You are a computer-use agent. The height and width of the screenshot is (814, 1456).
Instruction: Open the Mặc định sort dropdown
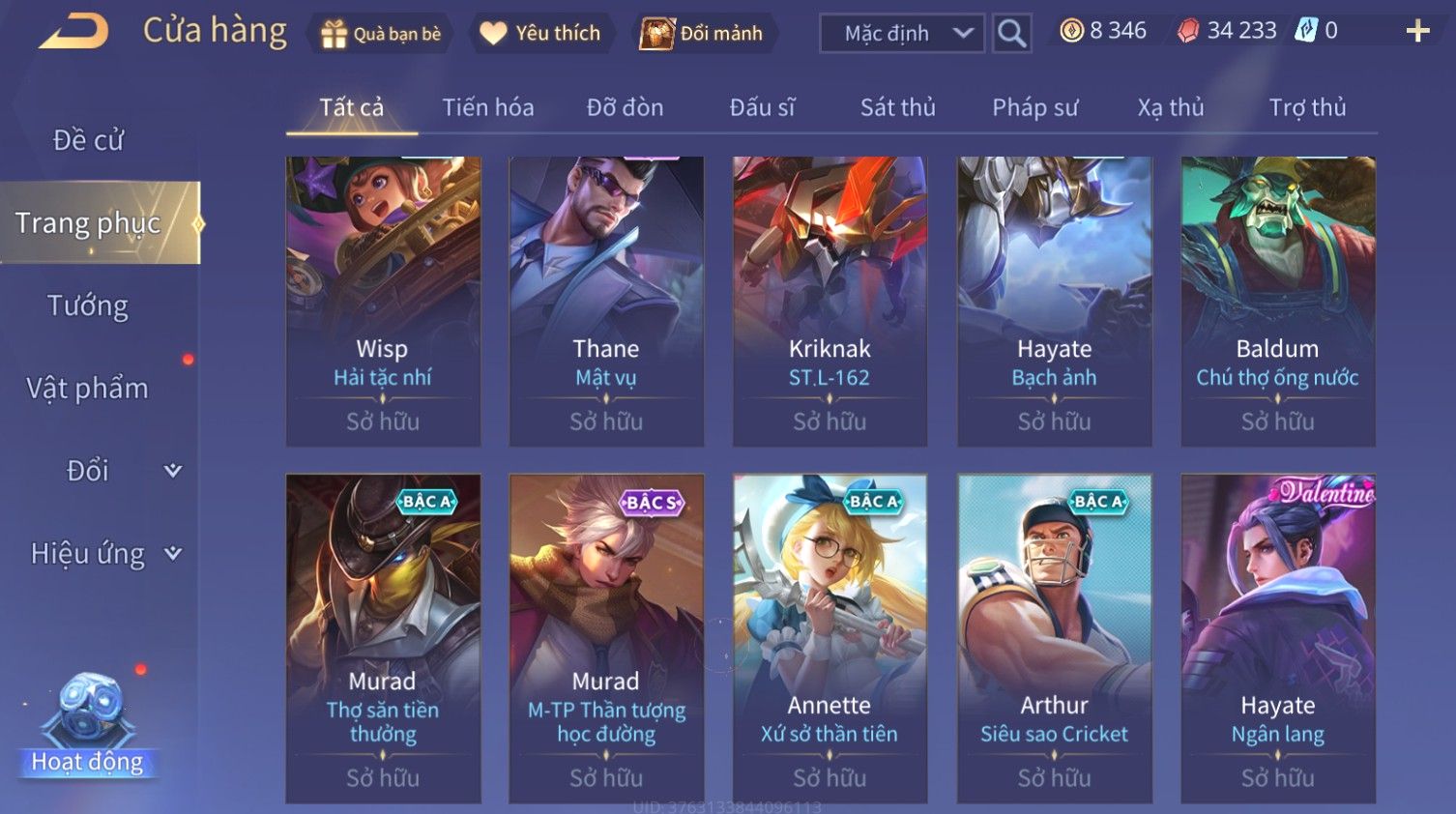click(902, 34)
